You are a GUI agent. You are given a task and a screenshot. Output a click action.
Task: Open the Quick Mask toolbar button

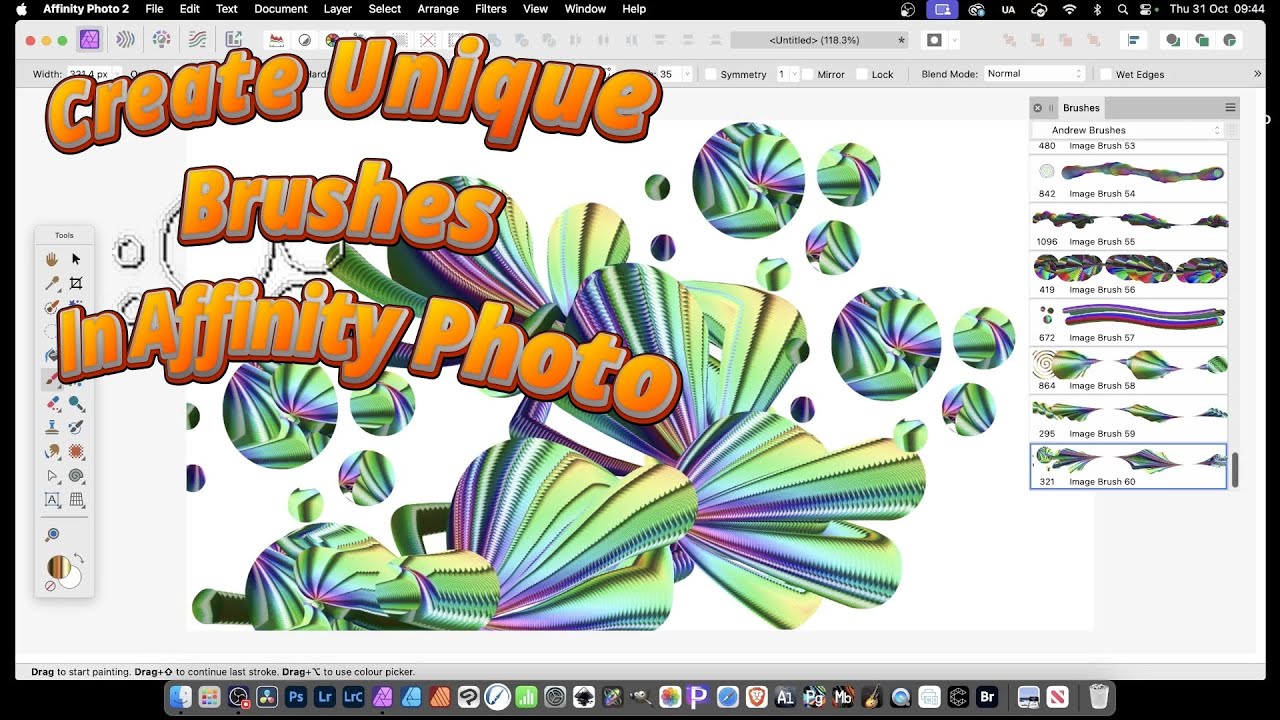coord(935,40)
